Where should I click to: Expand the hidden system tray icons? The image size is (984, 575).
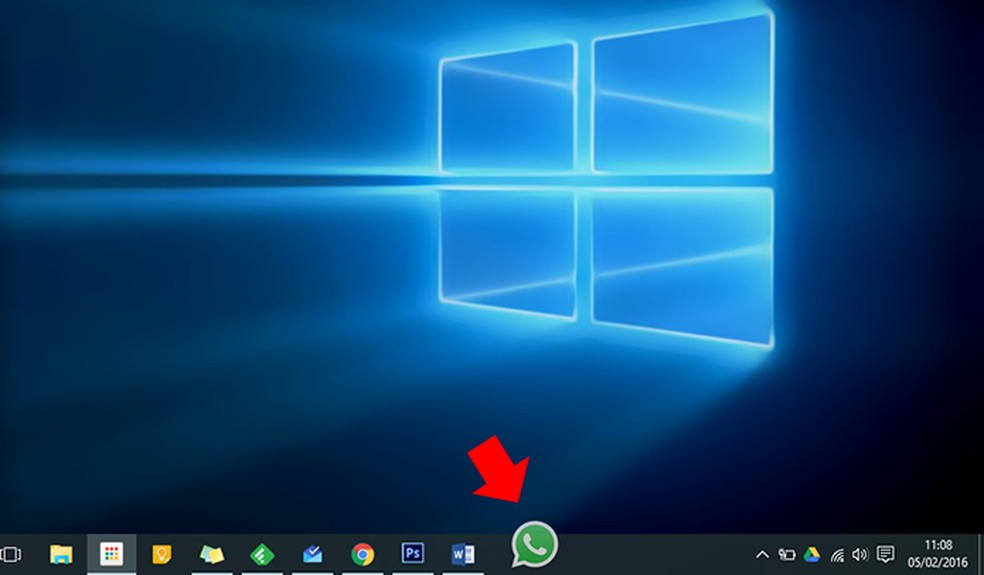coord(762,555)
